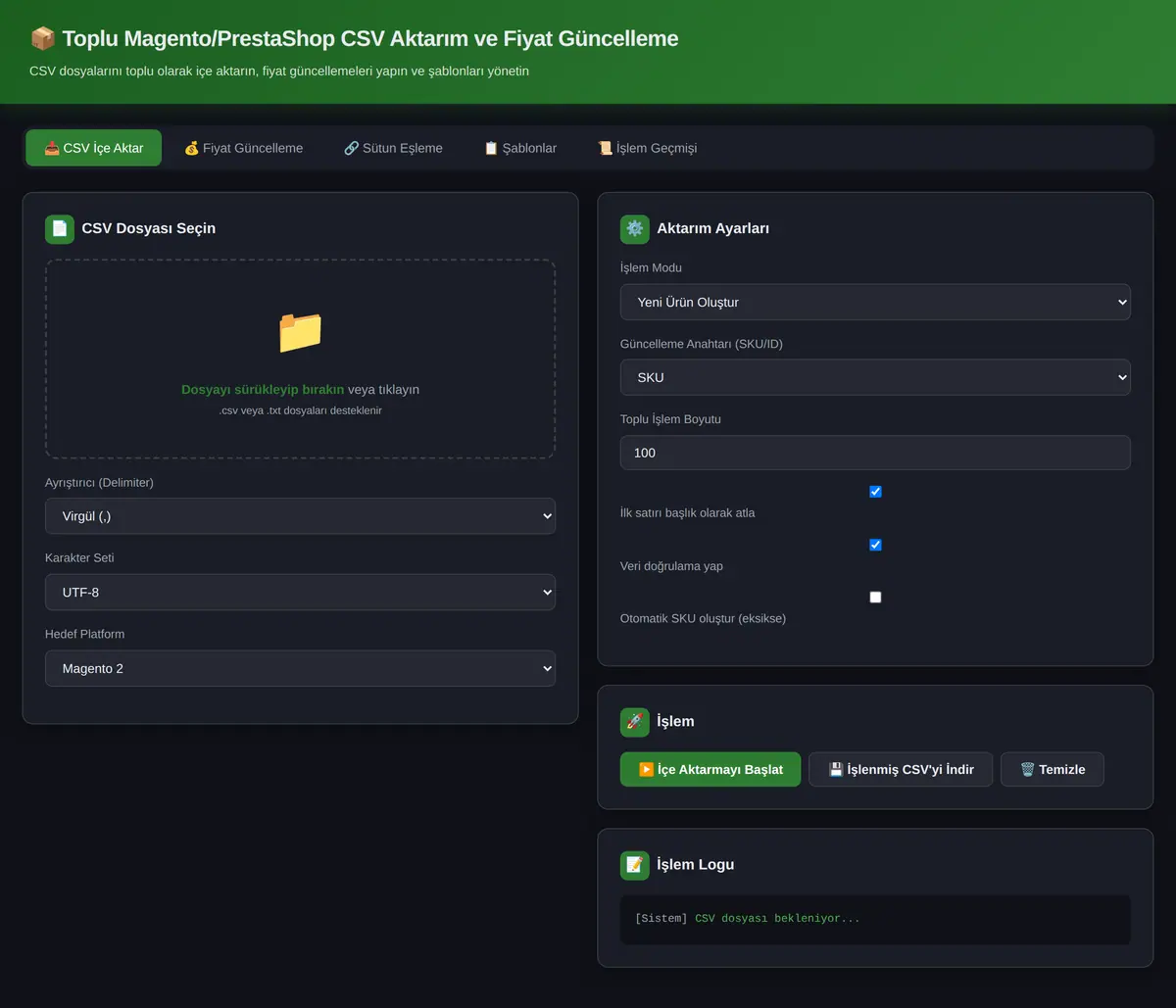Show the İşlem Geçmişi tab

coord(648,148)
